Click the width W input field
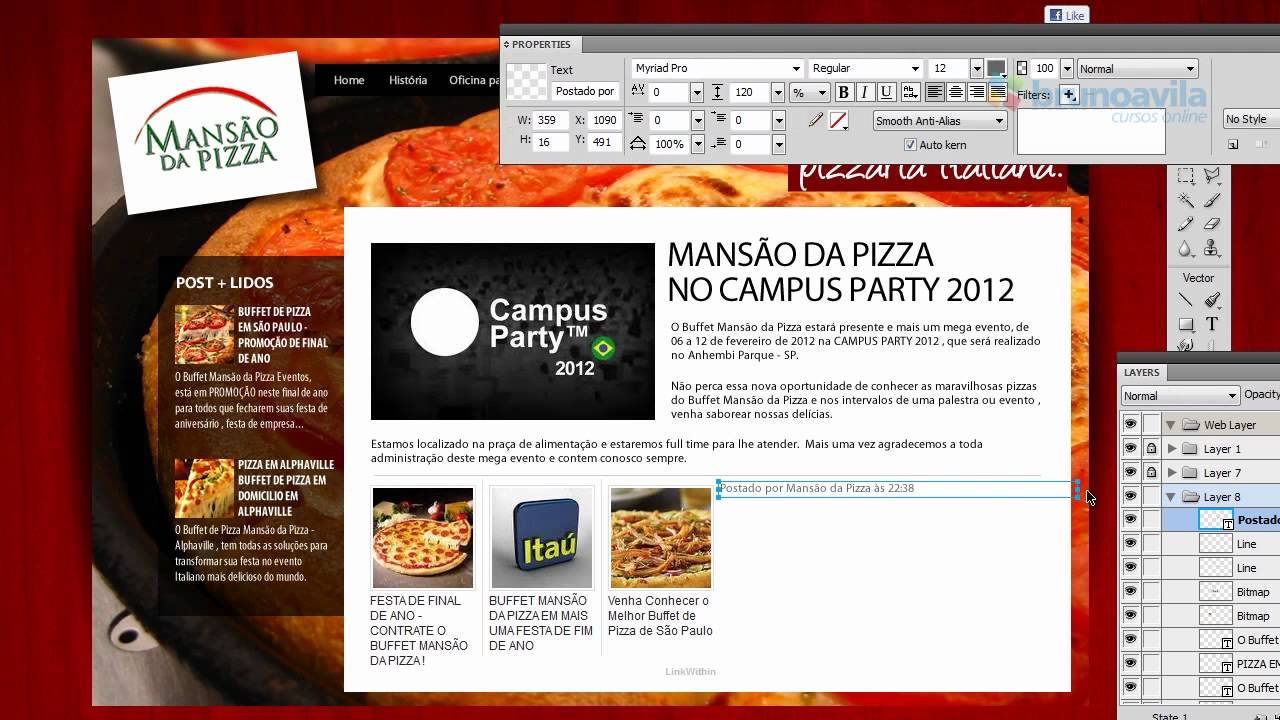 548,120
